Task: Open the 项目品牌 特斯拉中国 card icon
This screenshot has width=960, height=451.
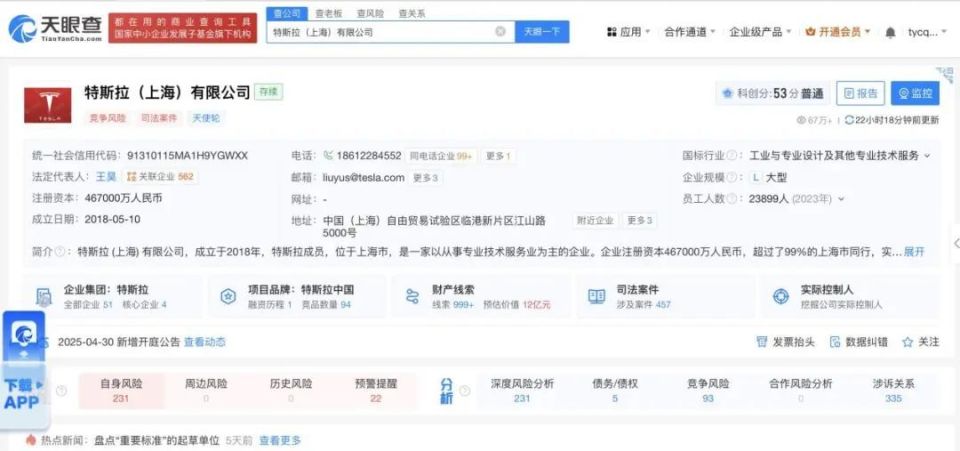Action: click(x=228, y=297)
